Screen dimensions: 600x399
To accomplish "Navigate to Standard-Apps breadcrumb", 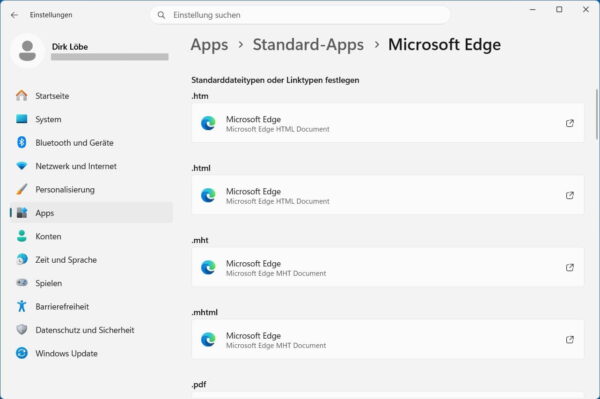I will click(x=308, y=45).
